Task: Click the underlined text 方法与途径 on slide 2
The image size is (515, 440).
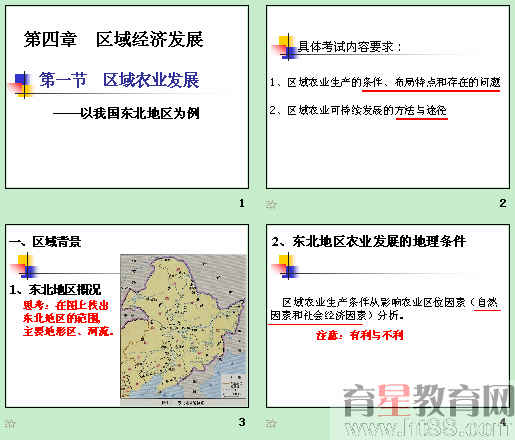Action: [421, 110]
